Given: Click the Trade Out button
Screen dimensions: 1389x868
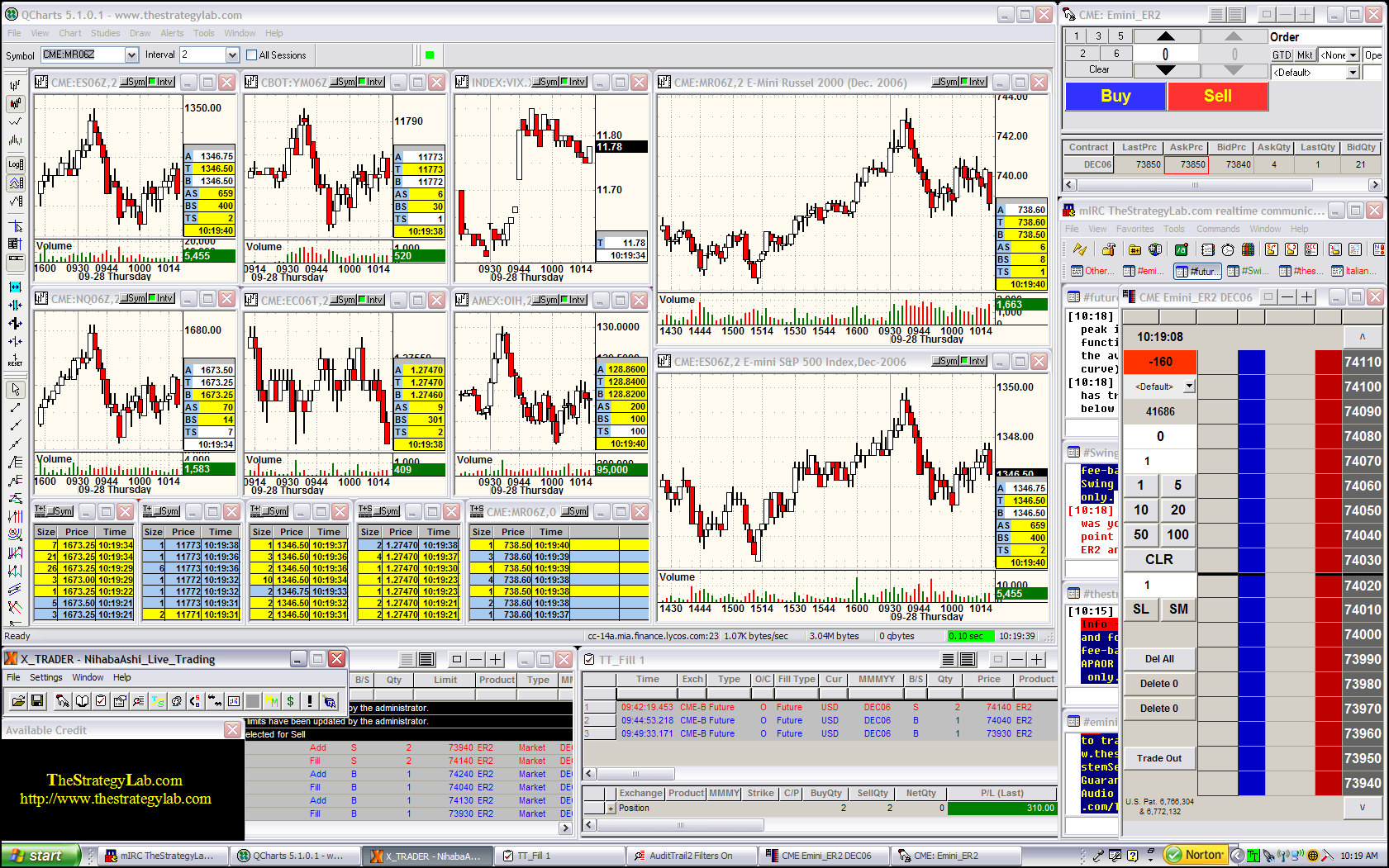Looking at the screenshot, I should [1158, 758].
